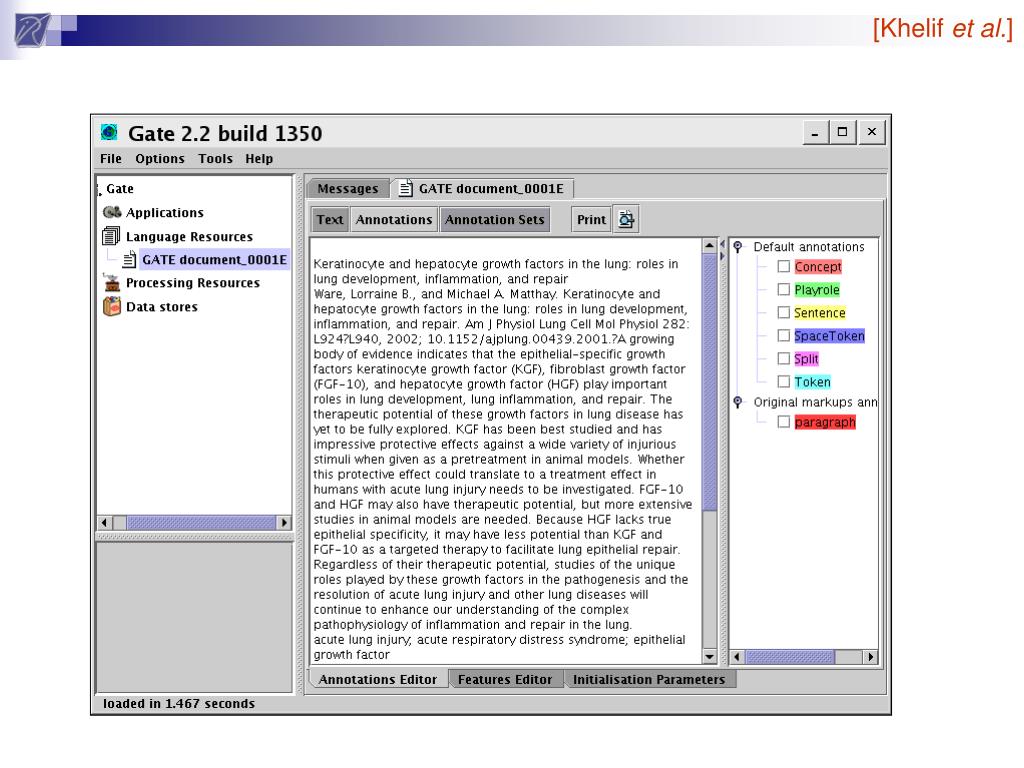Click the Language Resources documents icon
The height and width of the screenshot is (768, 1024).
pos(112,236)
